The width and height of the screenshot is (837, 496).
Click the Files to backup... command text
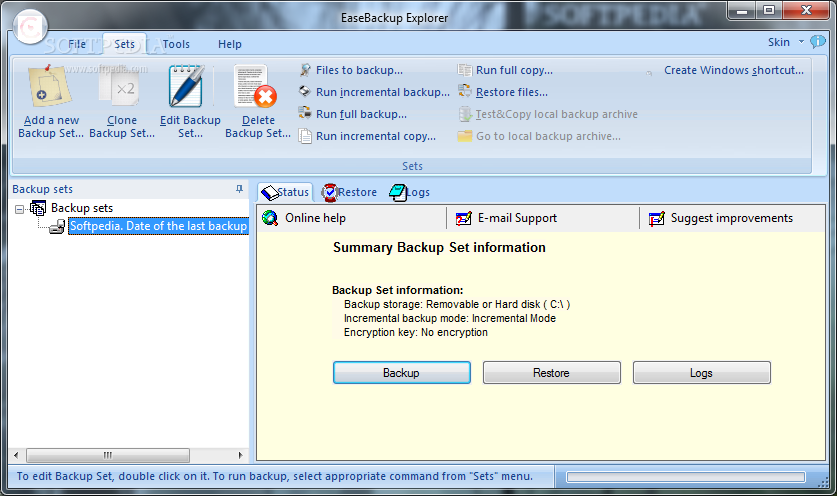point(359,70)
